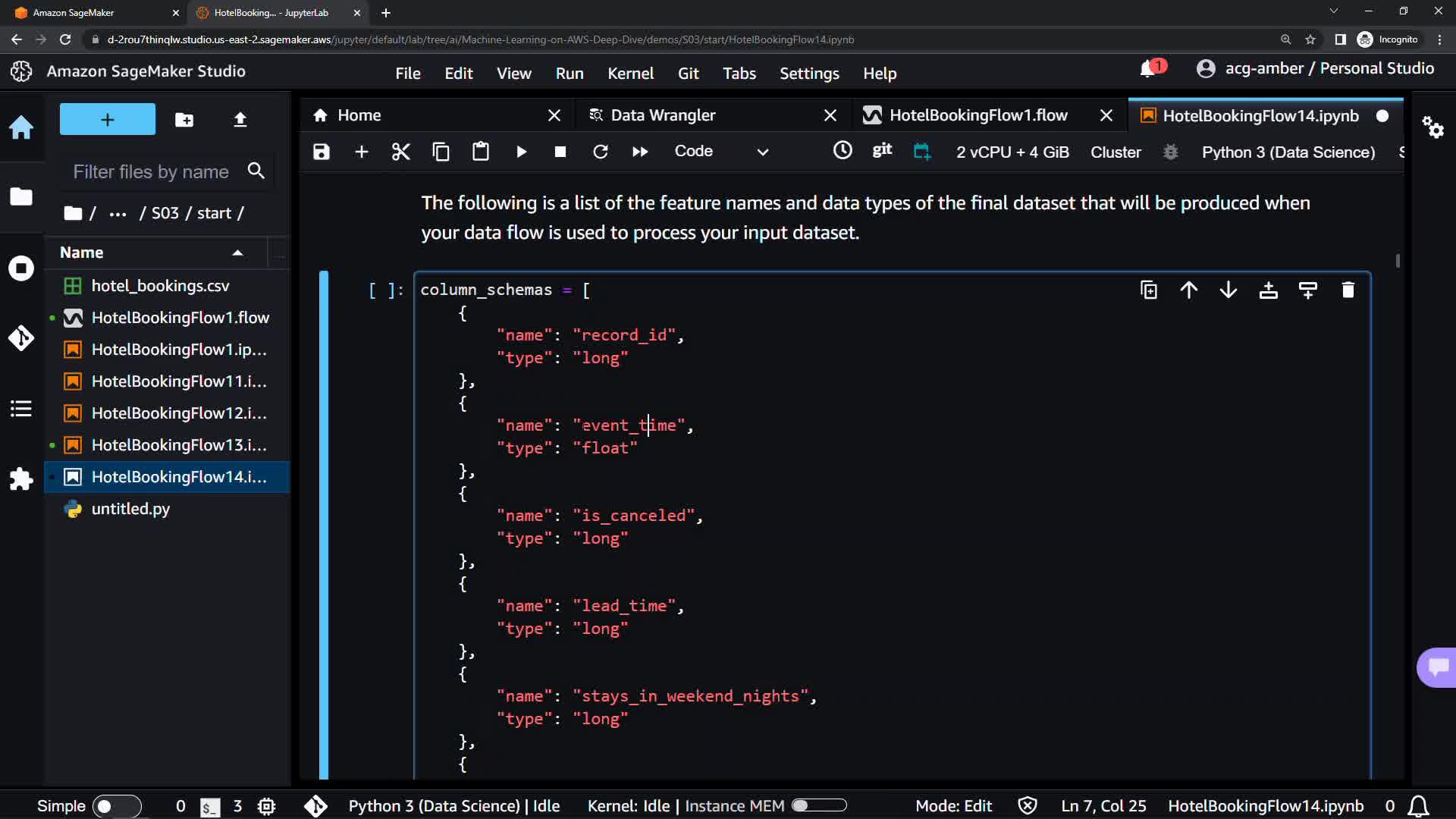Open hotel_bookings.csv in the file browser
Image resolution: width=1456 pixels, height=819 pixels.
[x=160, y=286]
